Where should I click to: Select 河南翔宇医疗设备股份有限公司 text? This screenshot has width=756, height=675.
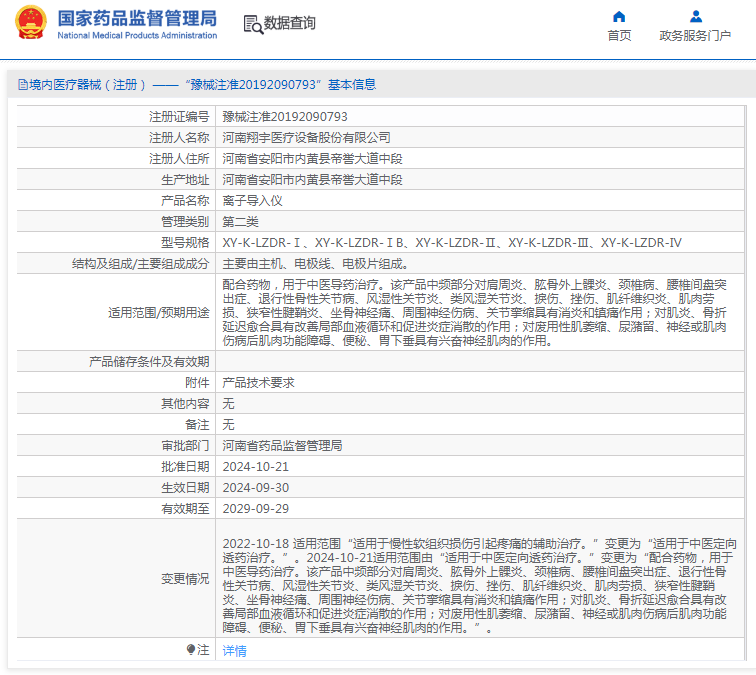point(306,137)
